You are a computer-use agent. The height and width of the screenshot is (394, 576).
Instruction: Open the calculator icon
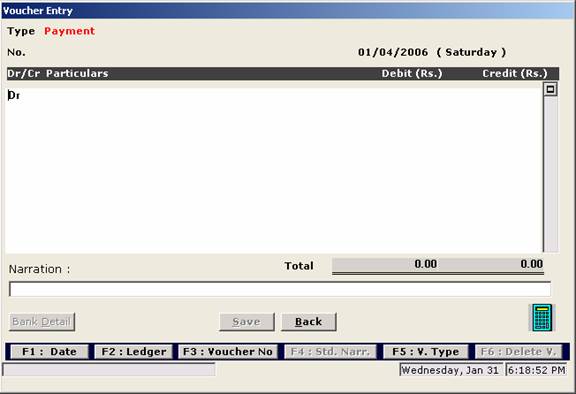(x=542, y=318)
